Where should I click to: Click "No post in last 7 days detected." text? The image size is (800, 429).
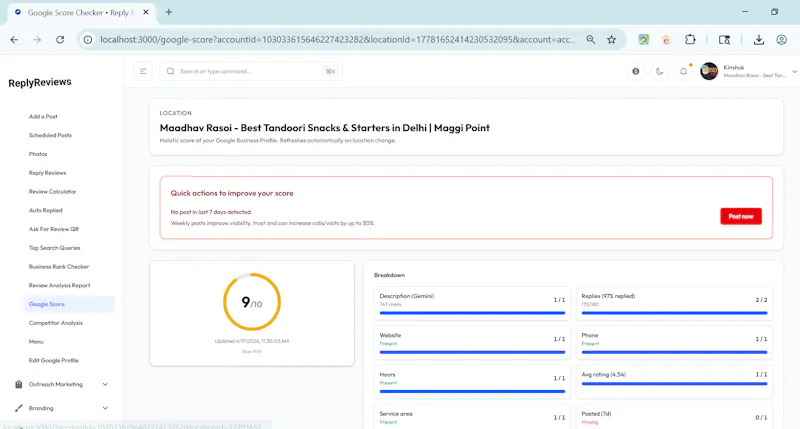pyautogui.click(x=211, y=212)
